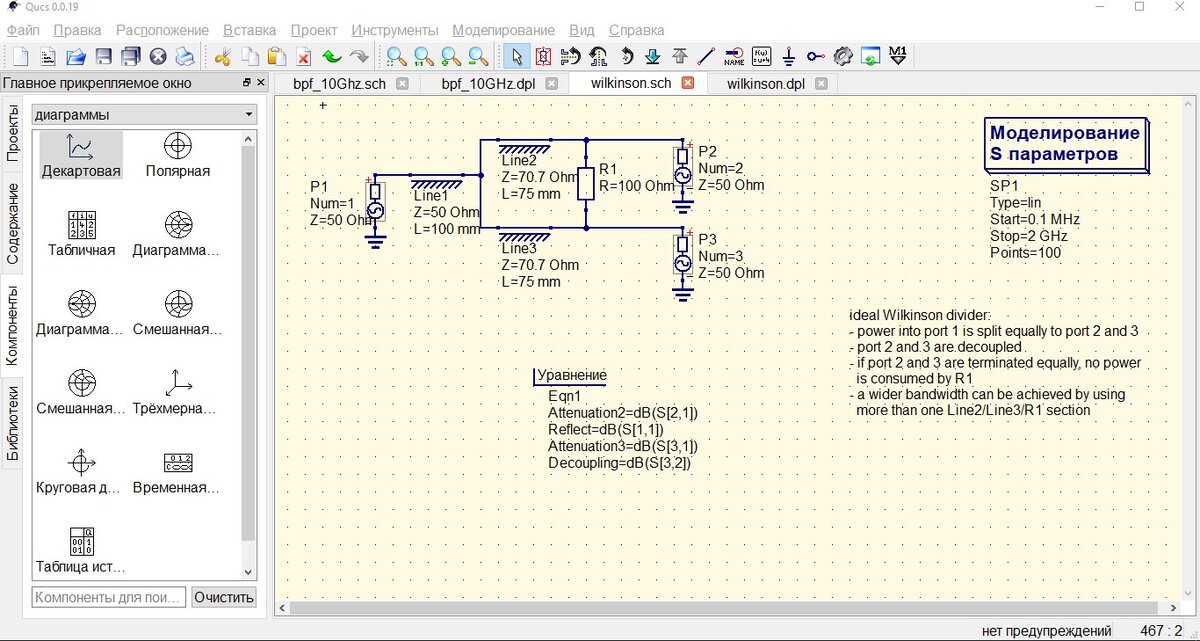Zoom to fit the whole page
Image resolution: width=1200 pixels, height=641 pixels.
pos(397,56)
